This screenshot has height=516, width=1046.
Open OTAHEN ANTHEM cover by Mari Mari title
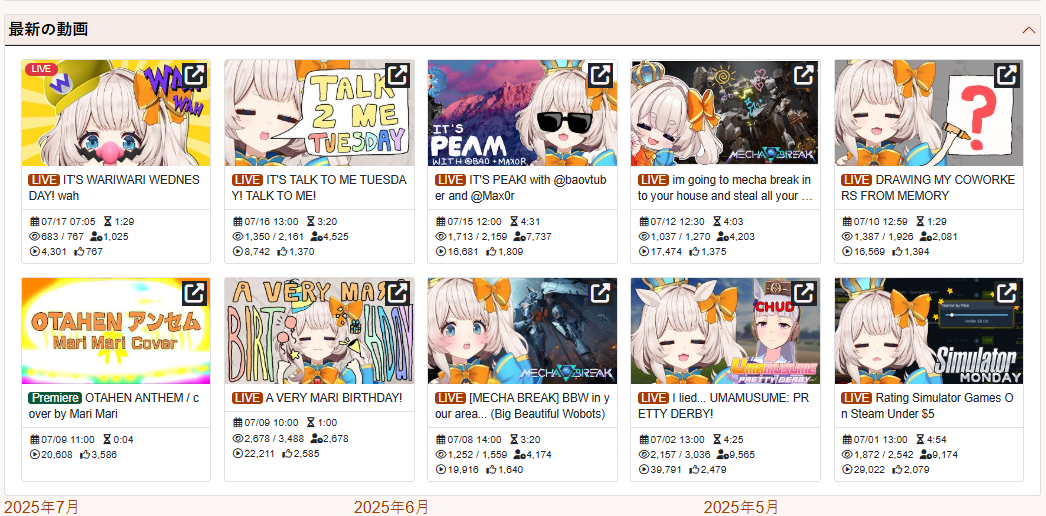pos(114,406)
